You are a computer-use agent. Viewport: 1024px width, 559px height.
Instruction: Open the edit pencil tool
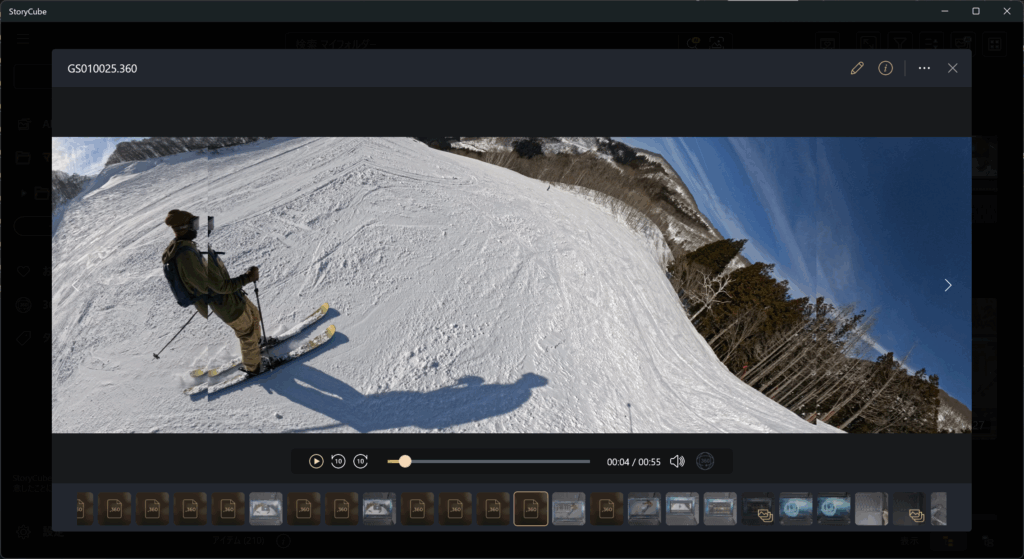857,68
